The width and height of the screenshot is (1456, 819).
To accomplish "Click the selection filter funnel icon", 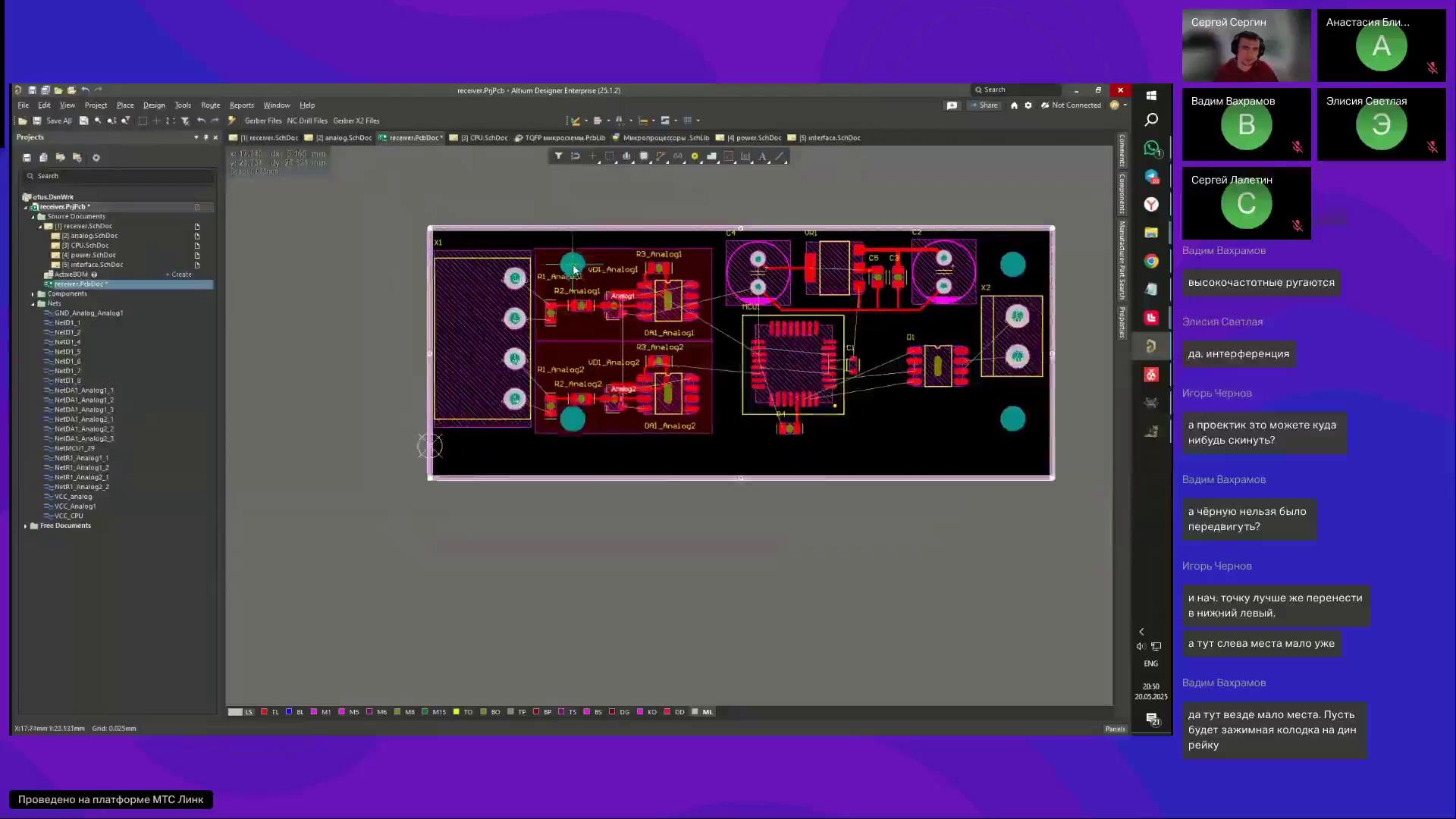I will pos(558,156).
